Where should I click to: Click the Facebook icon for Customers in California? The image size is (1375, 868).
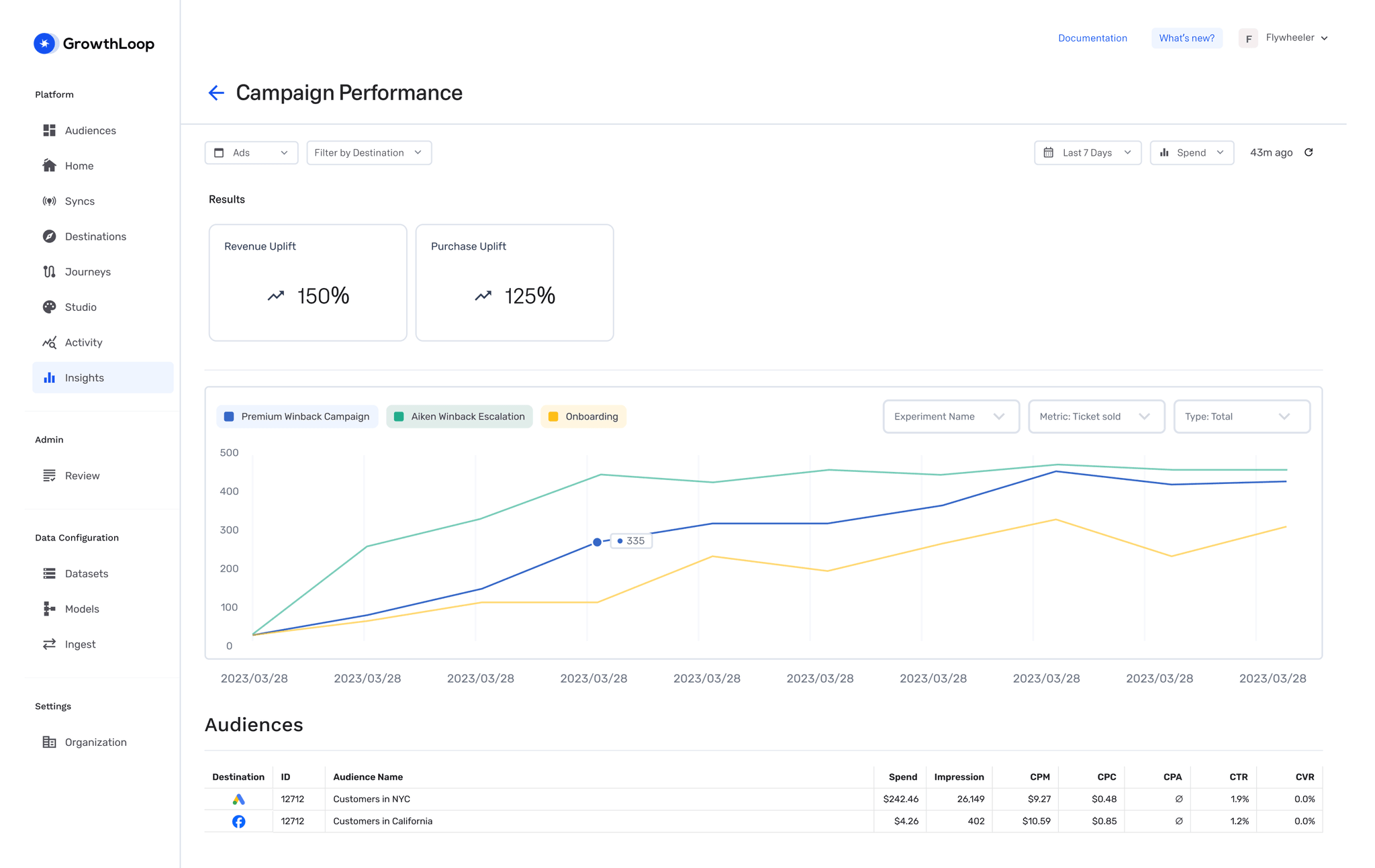click(x=238, y=821)
